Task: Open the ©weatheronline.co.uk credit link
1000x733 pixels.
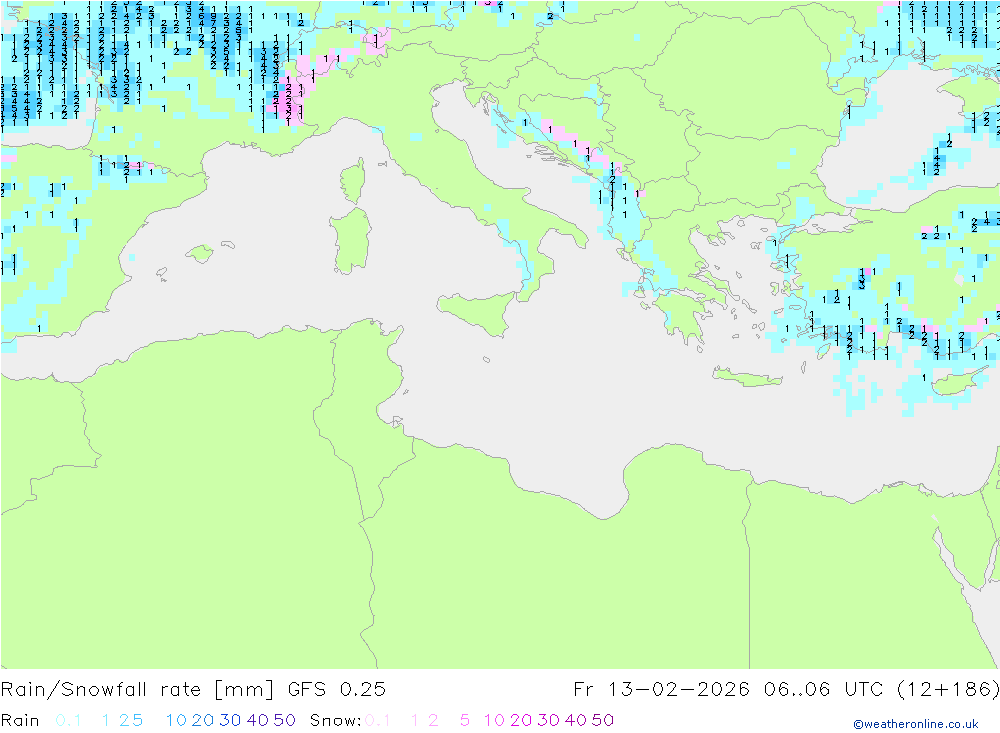Action: [x=916, y=724]
